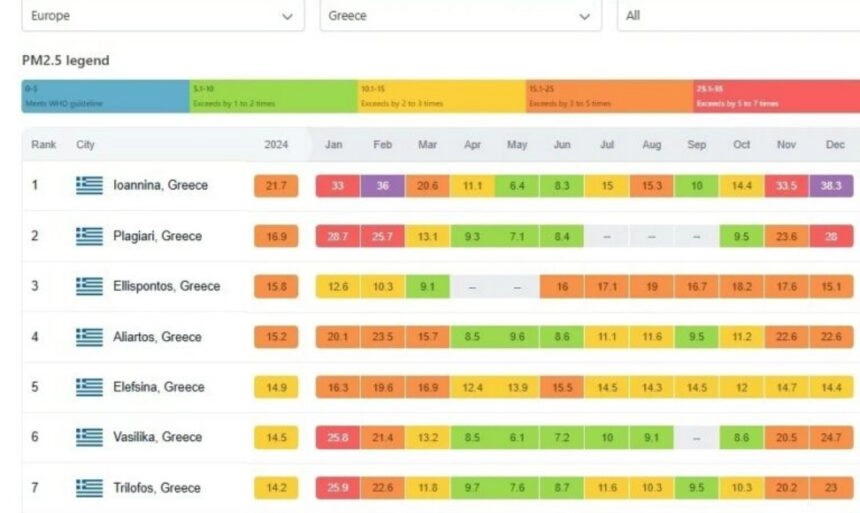Viewport: 860px width, 513px height.
Task: Click the Dec column header
Action: click(834, 145)
